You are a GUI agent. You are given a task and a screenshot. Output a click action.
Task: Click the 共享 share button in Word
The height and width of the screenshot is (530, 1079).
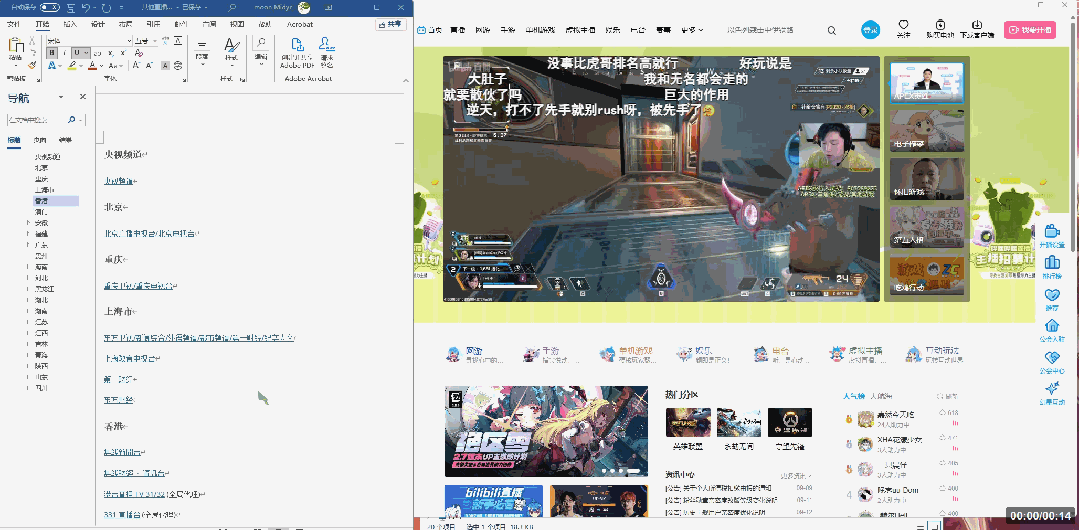tap(391, 24)
